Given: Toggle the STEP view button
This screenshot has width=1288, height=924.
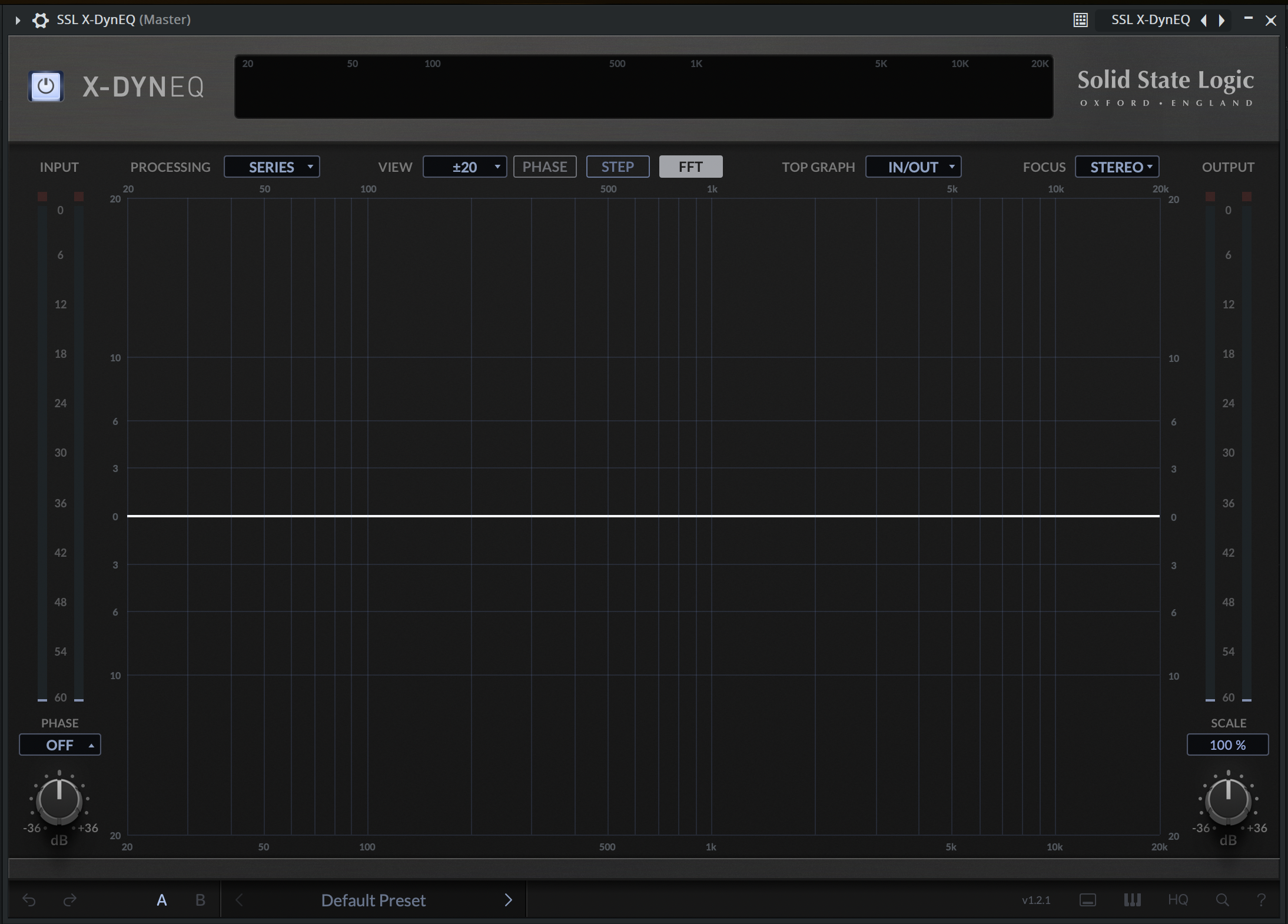Looking at the screenshot, I should (618, 167).
